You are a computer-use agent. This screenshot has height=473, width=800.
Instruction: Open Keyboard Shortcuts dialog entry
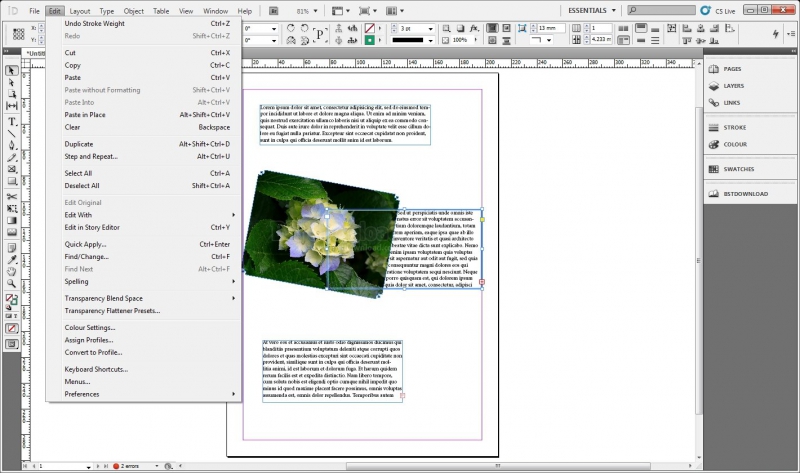pos(143,369)
